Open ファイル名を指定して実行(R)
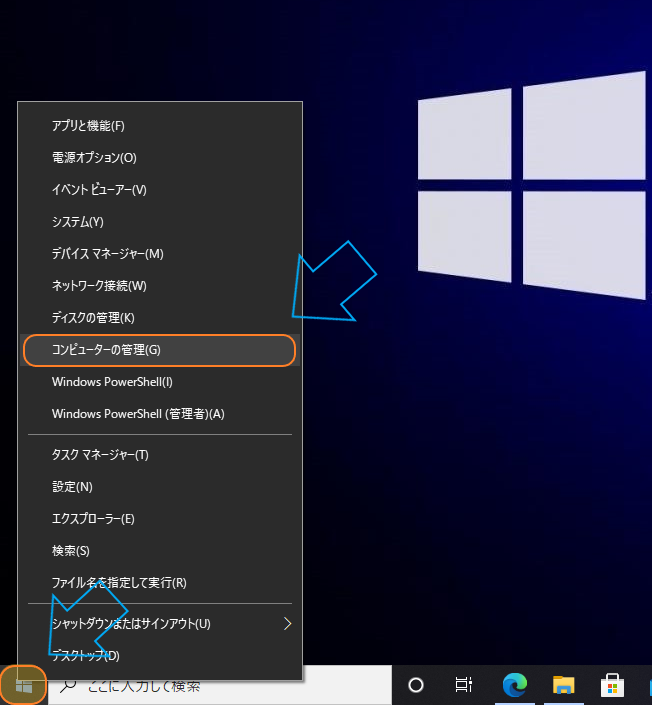 pos(160,583)
